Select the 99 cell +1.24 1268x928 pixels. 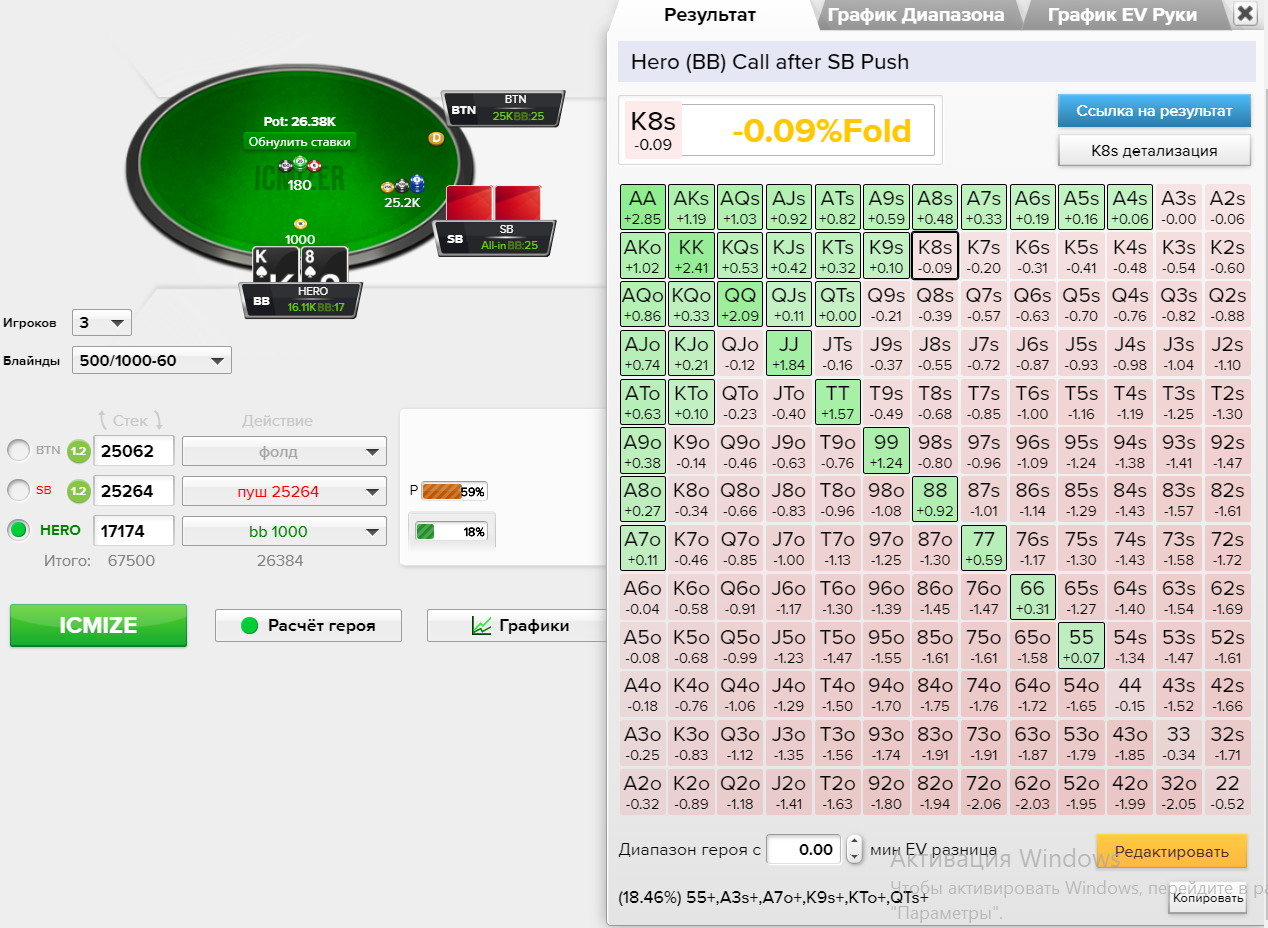coord(886,451)
